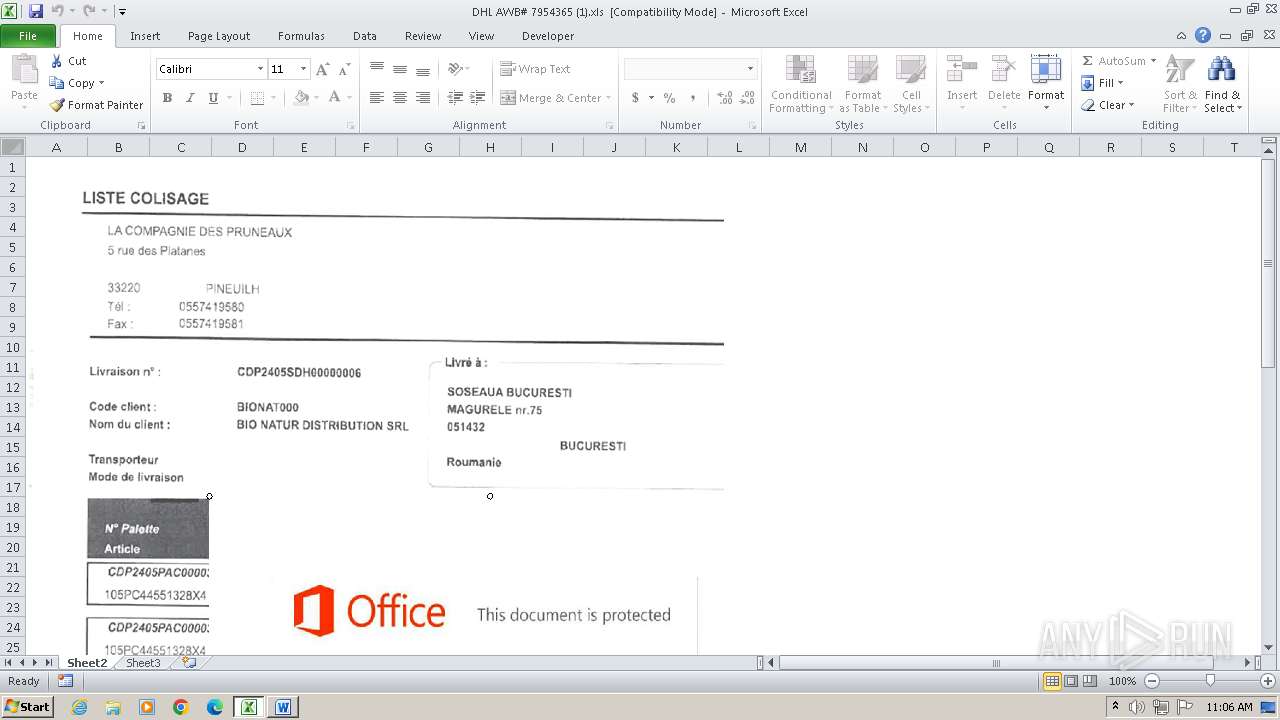Toggle Align Text Left
The width and height of the screenshot is (1280, 720).
(377, 98)
